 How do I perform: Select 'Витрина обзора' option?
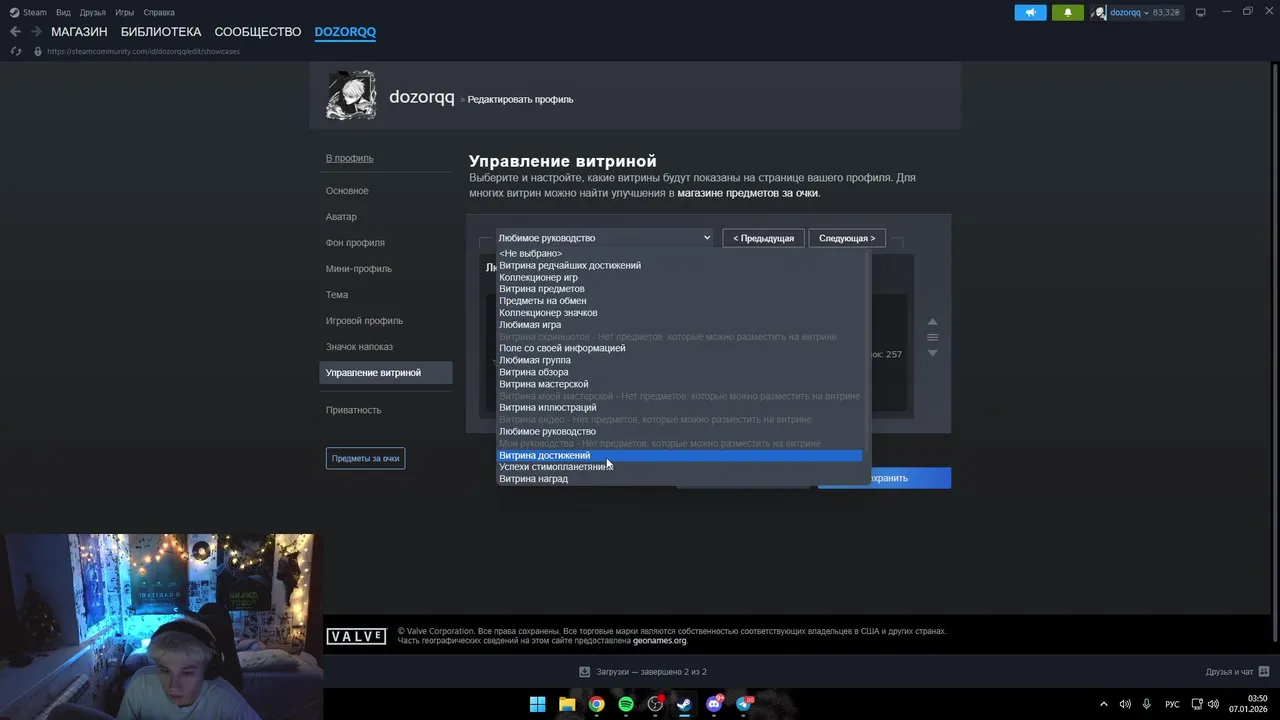click(x=681, y=372)
